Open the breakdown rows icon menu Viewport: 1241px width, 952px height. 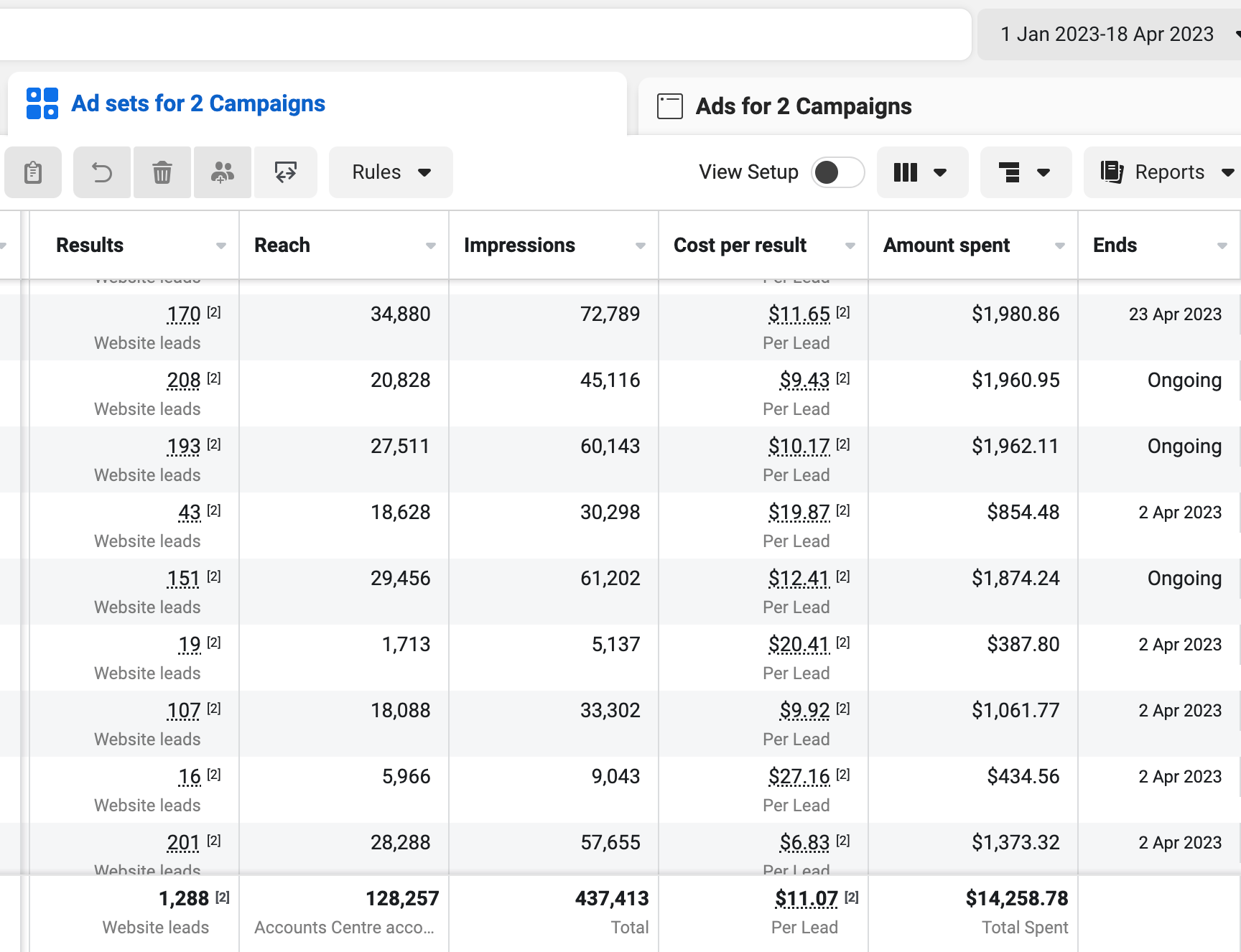tap(1026, 172)
